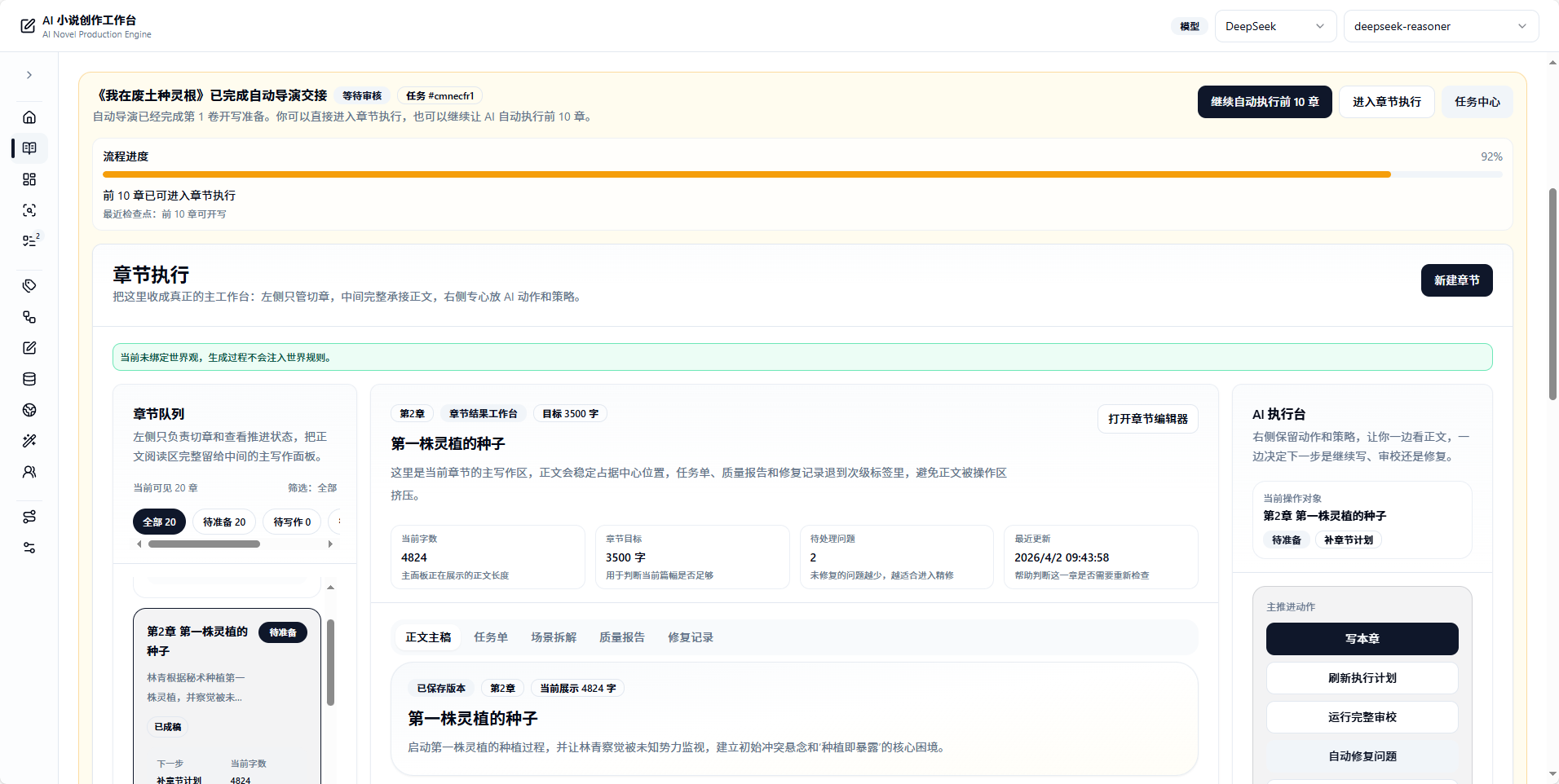Open the dashboard grid panel
This screenshot has width=1559, height=784.
29,179
